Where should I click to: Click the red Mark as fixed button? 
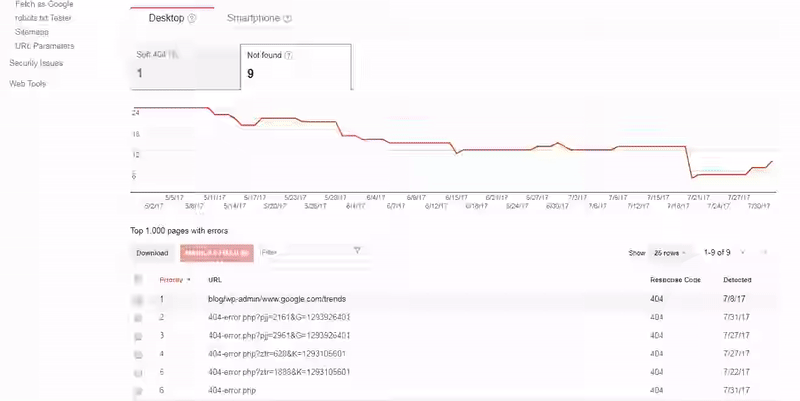(x=215, y=253)
